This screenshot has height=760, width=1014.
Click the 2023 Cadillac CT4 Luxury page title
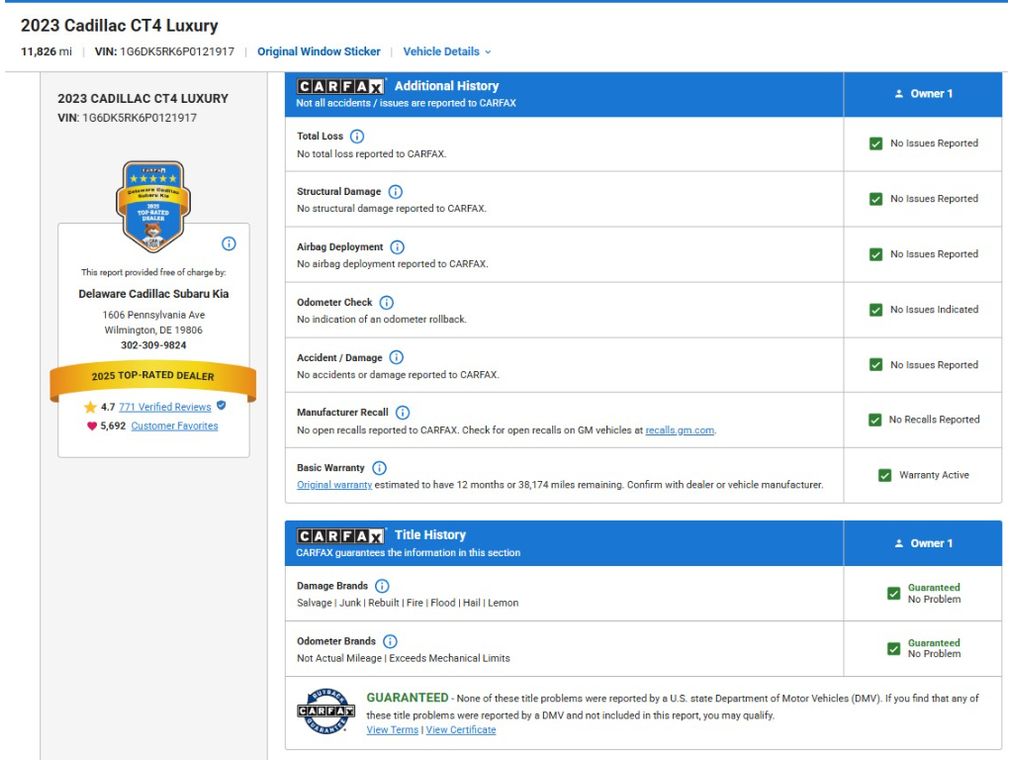tap(120, 26)
